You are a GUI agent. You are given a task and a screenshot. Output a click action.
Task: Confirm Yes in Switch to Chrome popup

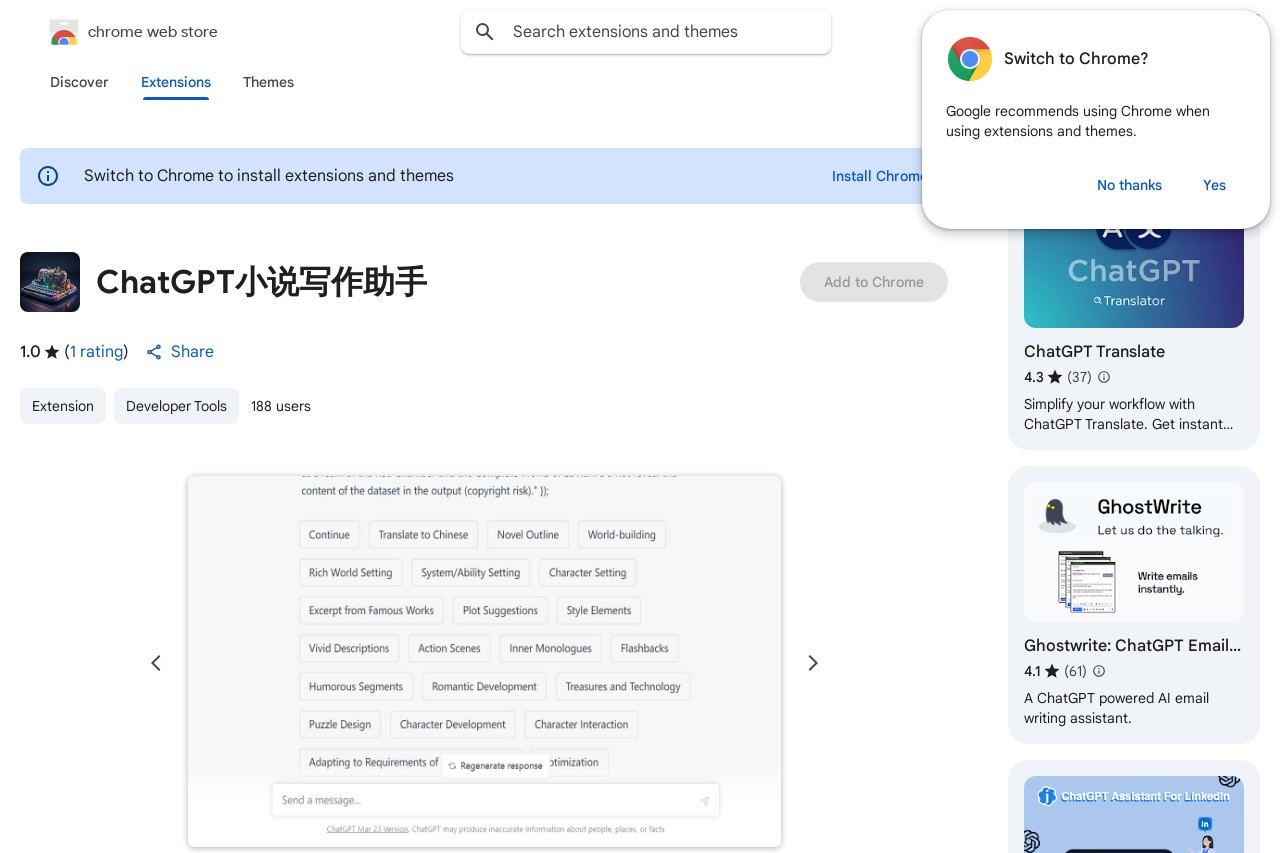pos(1214,185)
